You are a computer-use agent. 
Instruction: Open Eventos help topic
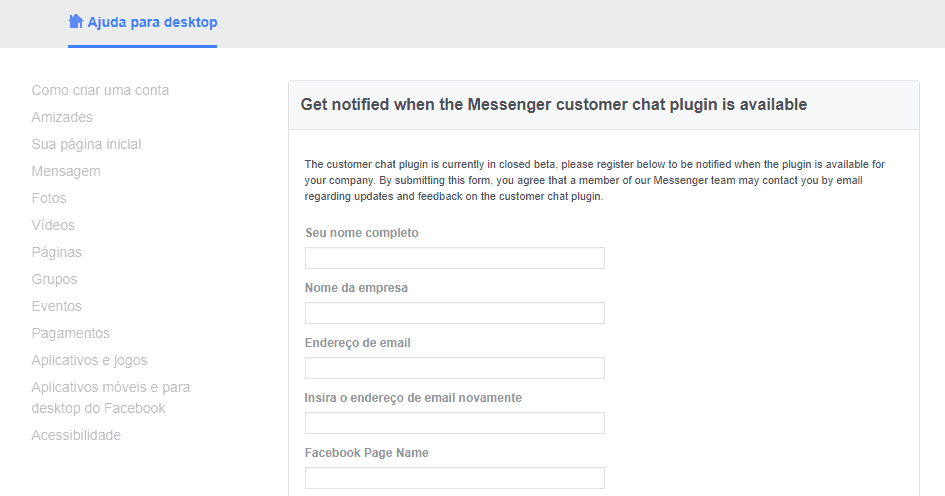pos(57,306)
